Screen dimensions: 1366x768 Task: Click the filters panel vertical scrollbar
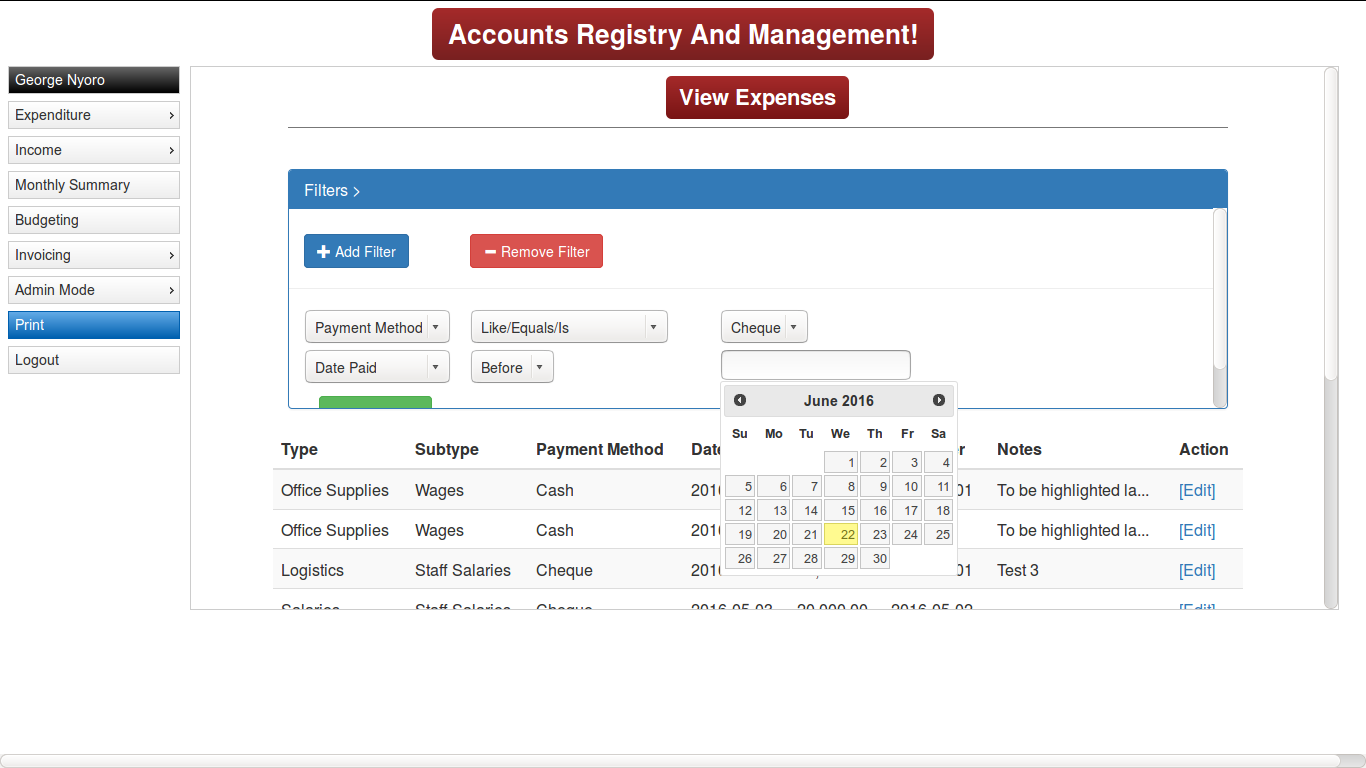pyautogui.click(x=1219, y=300)
